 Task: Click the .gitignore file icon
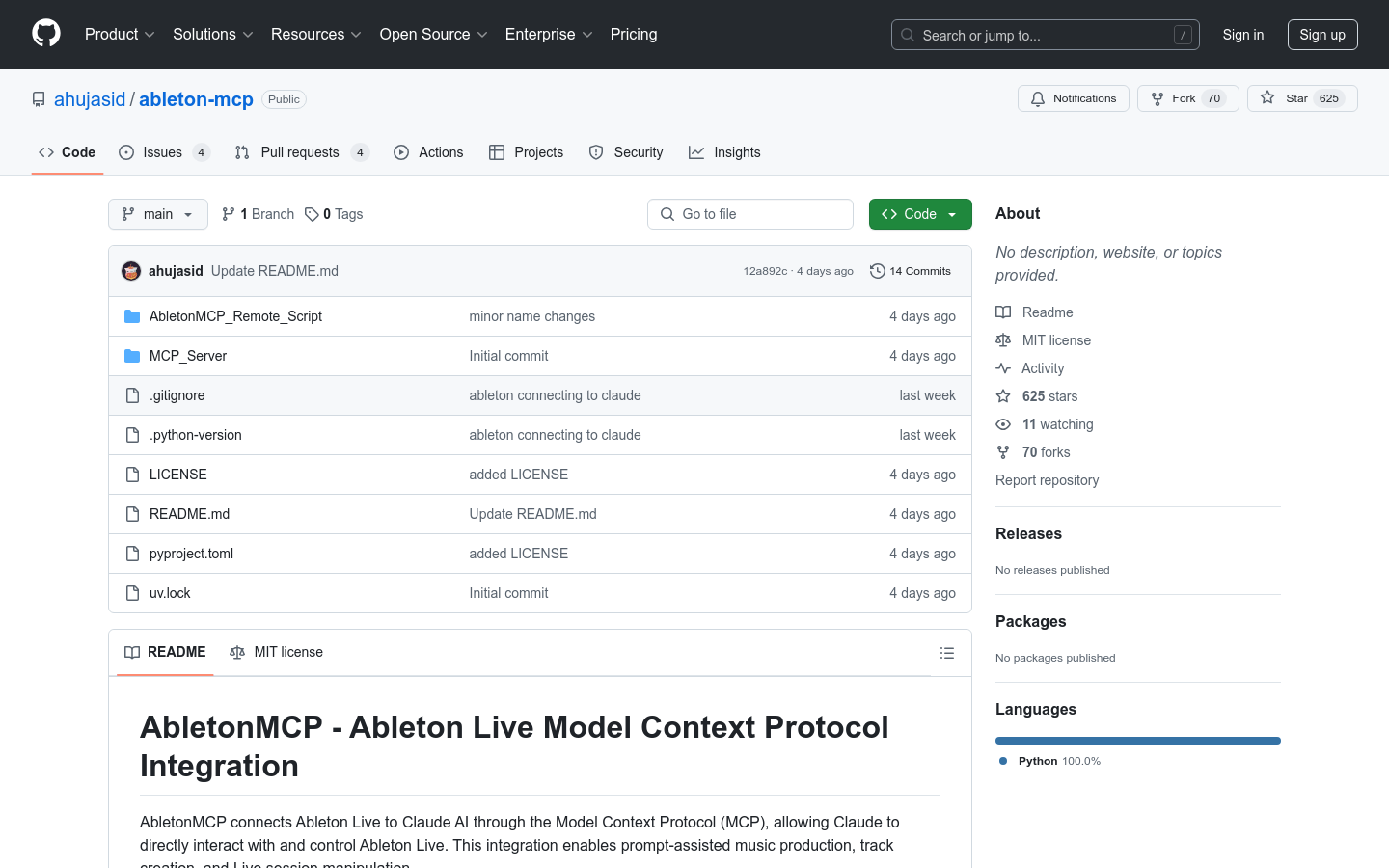pyautogui.click(x=132, y=395)
